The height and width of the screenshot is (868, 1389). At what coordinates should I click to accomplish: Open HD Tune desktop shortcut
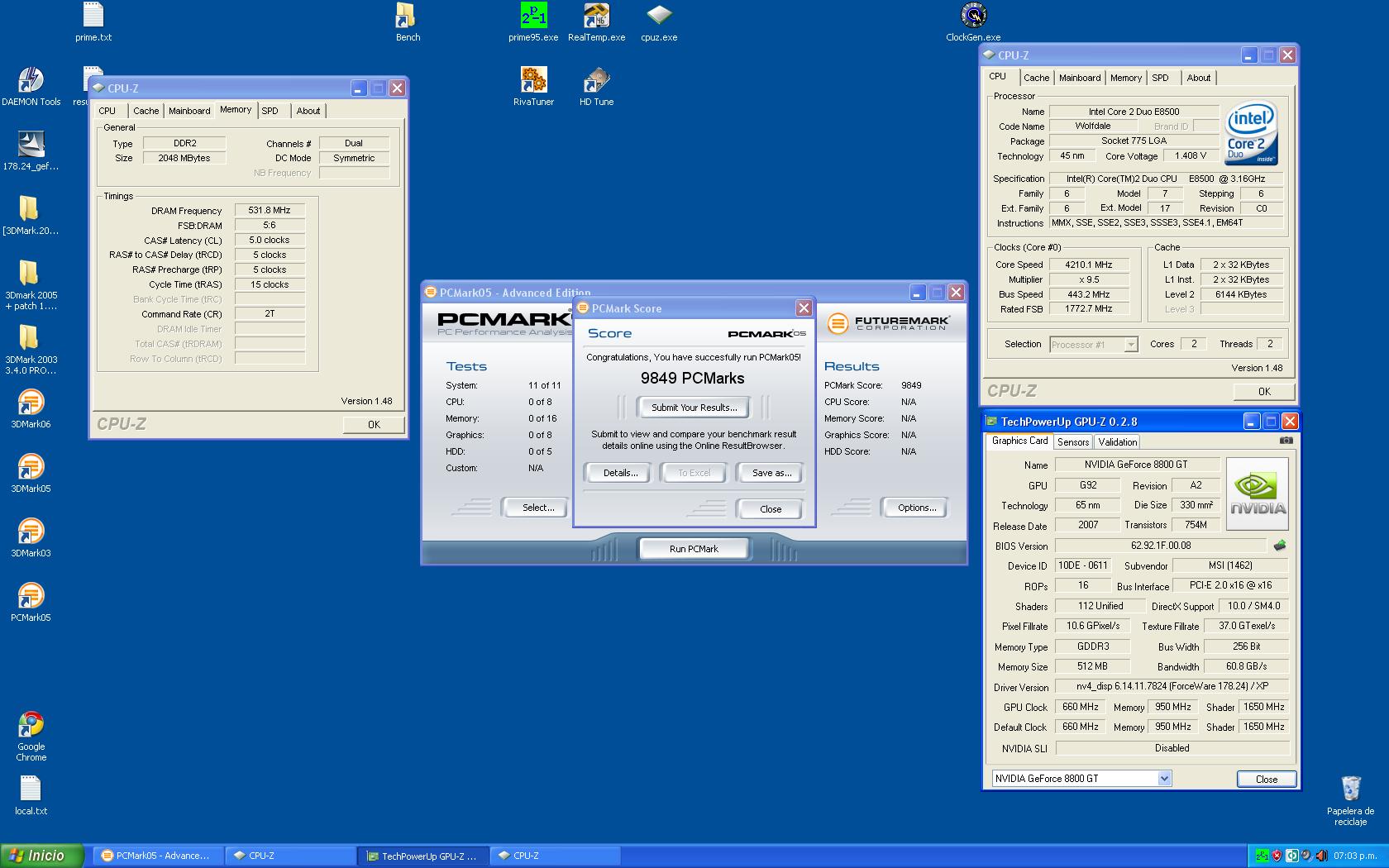coord(596,87)
